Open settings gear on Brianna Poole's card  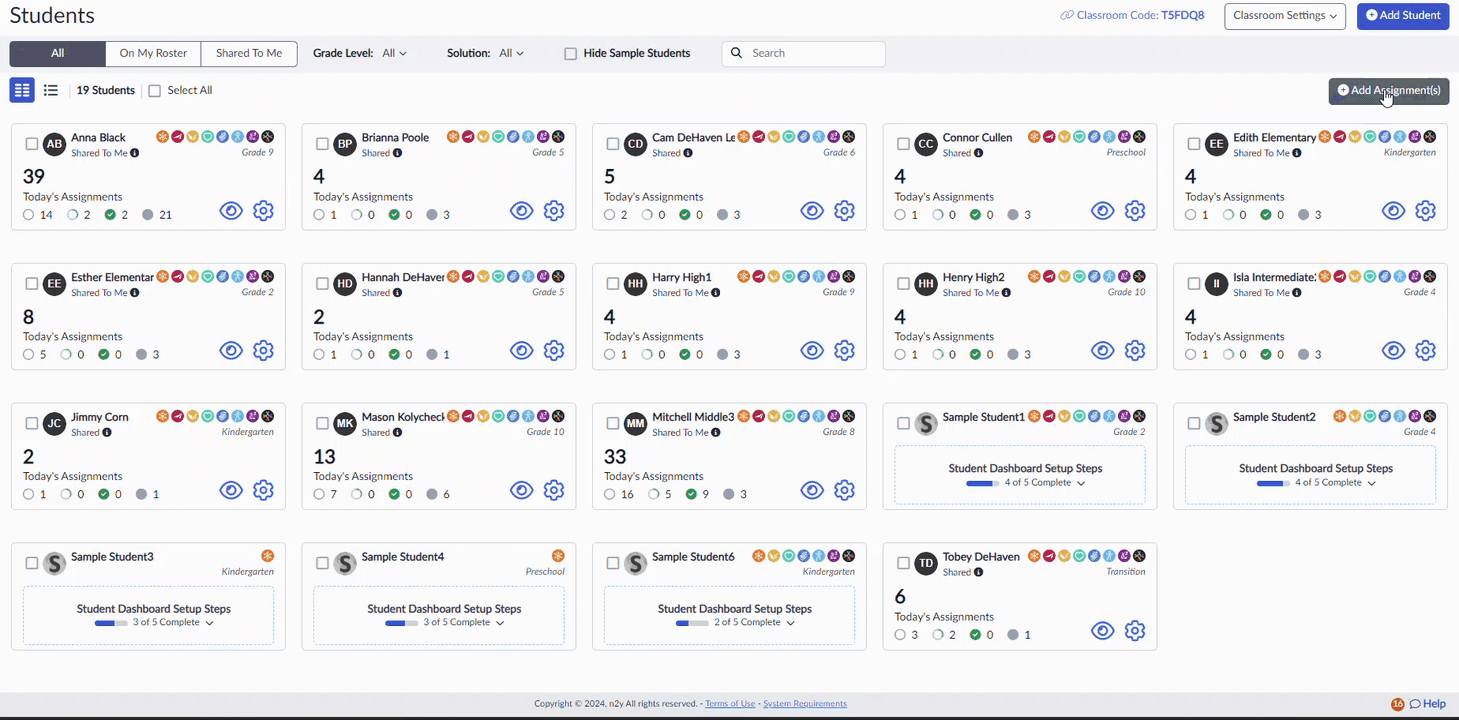[554, 211]
